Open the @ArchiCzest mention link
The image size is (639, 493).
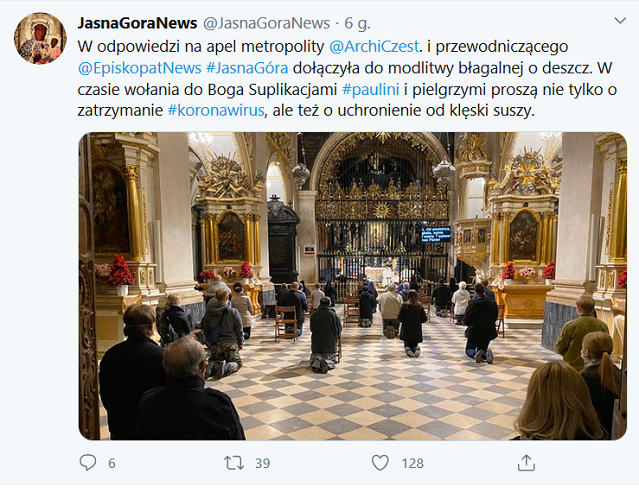point(374,46)
